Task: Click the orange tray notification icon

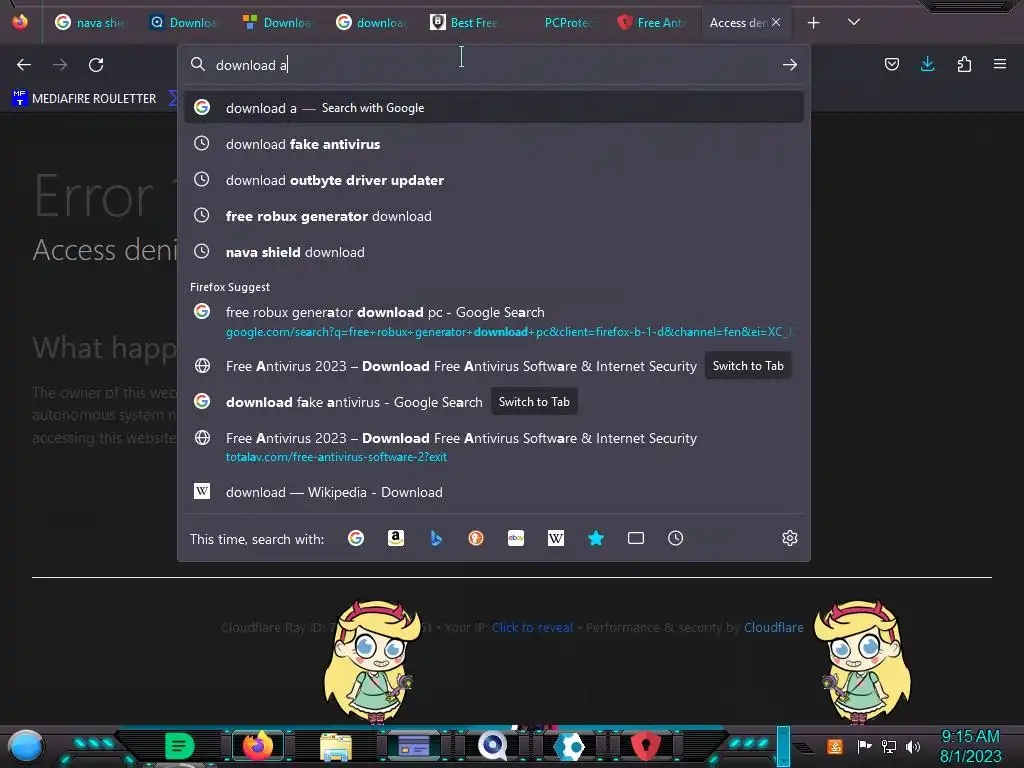Action: (835, 746)
